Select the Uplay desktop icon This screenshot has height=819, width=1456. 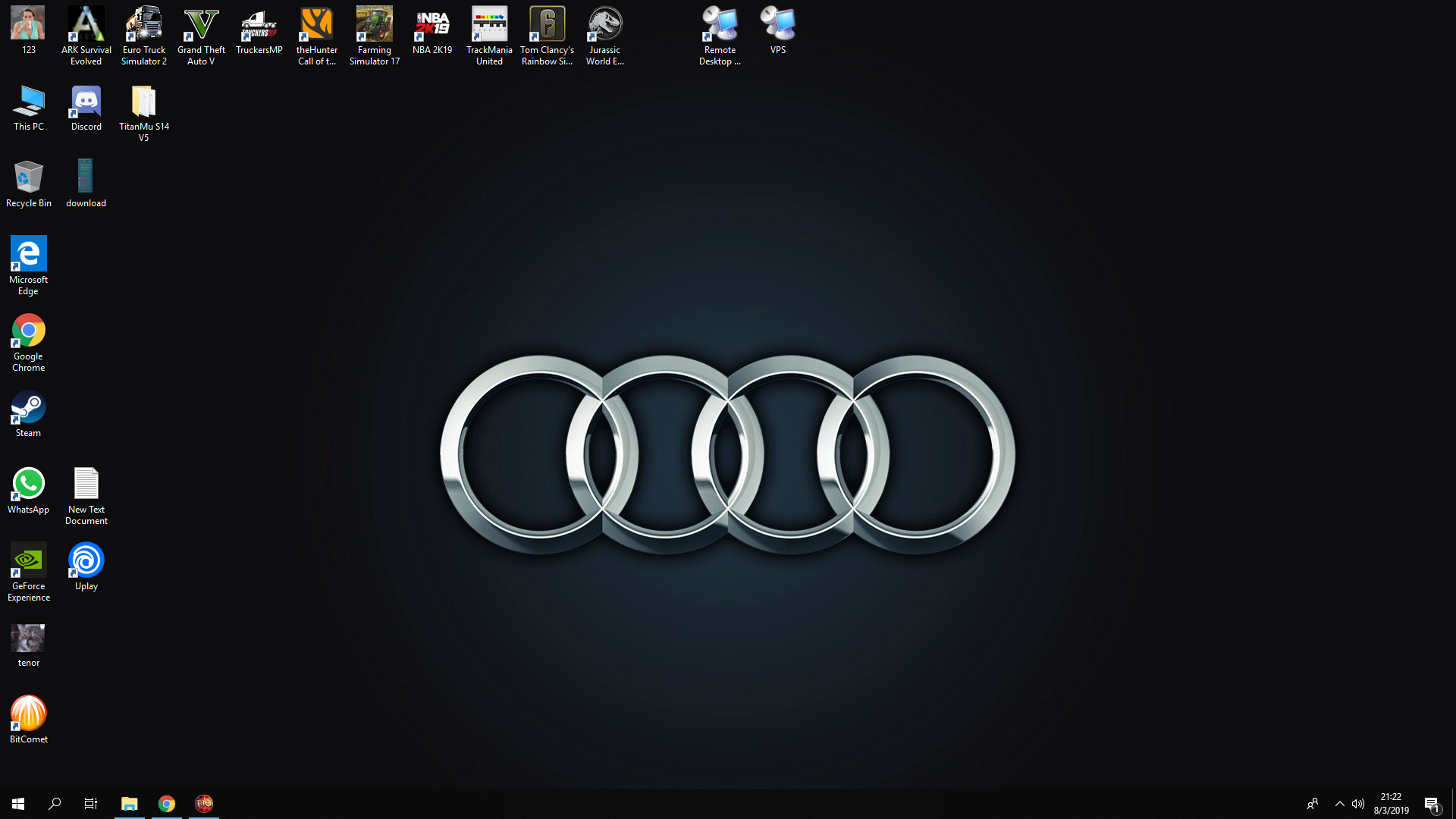click(86, 567)
